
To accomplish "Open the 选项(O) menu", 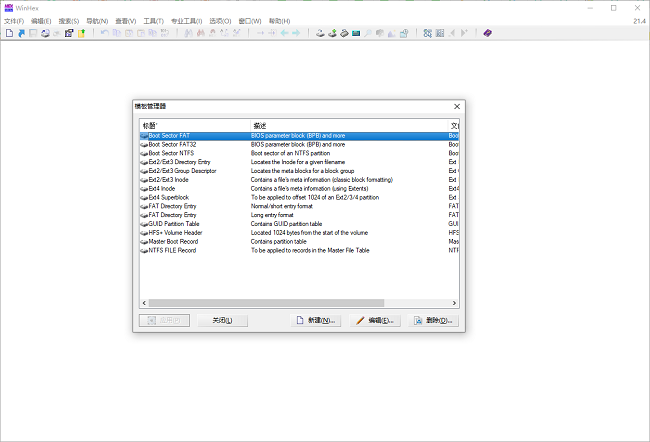I will pyautogui.click(x=220, y=20).
